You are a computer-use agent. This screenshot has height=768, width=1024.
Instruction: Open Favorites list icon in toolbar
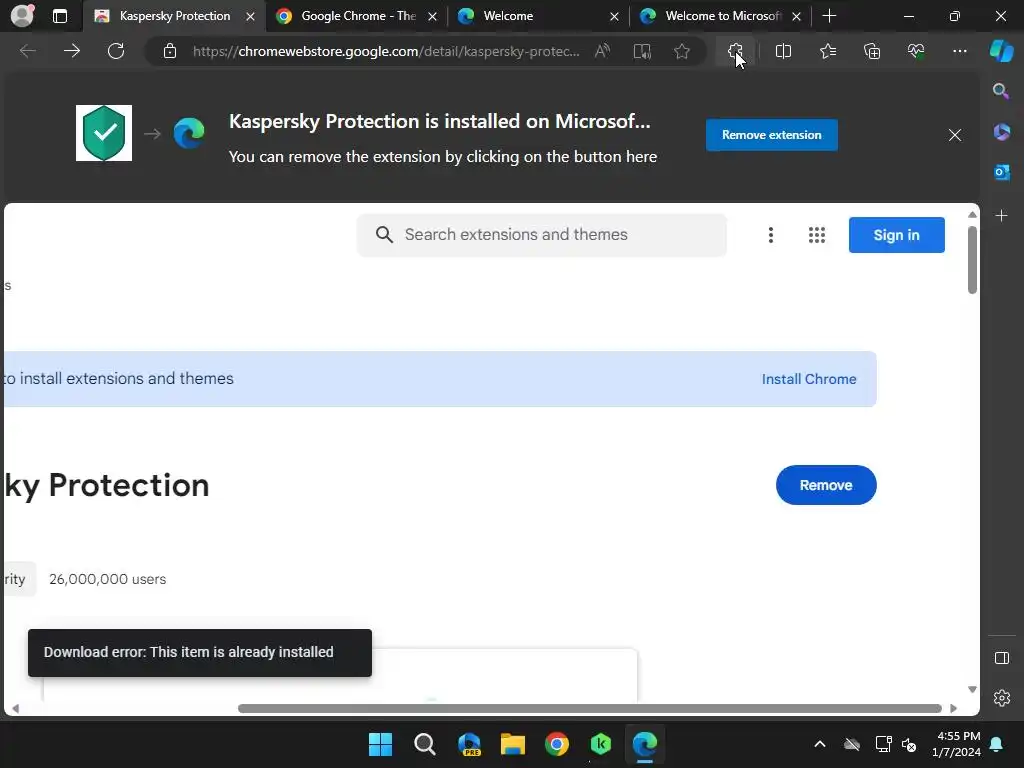(827, 51)
